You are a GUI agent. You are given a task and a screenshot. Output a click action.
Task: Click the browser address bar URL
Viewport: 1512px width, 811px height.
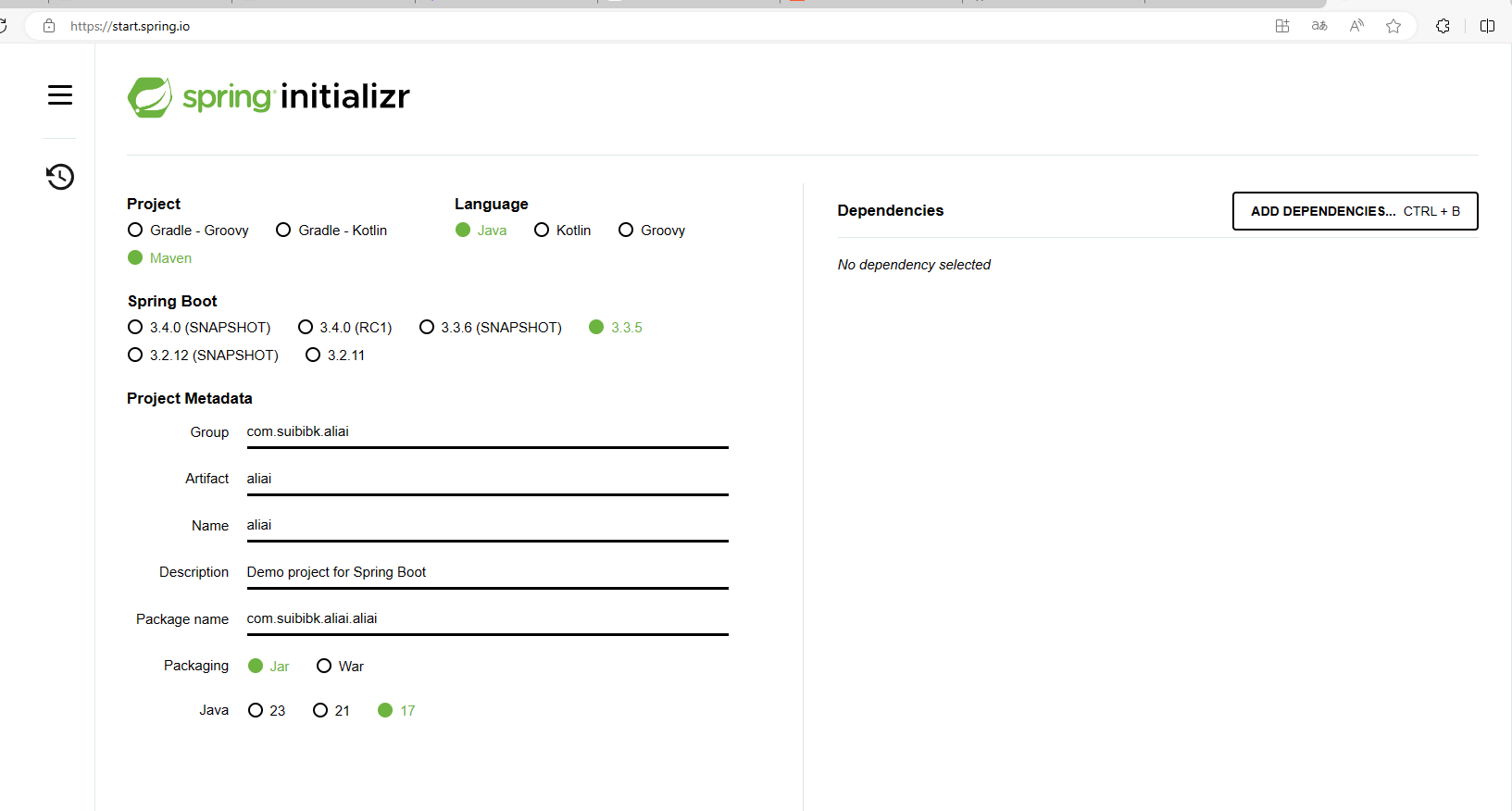pos(131,26)
